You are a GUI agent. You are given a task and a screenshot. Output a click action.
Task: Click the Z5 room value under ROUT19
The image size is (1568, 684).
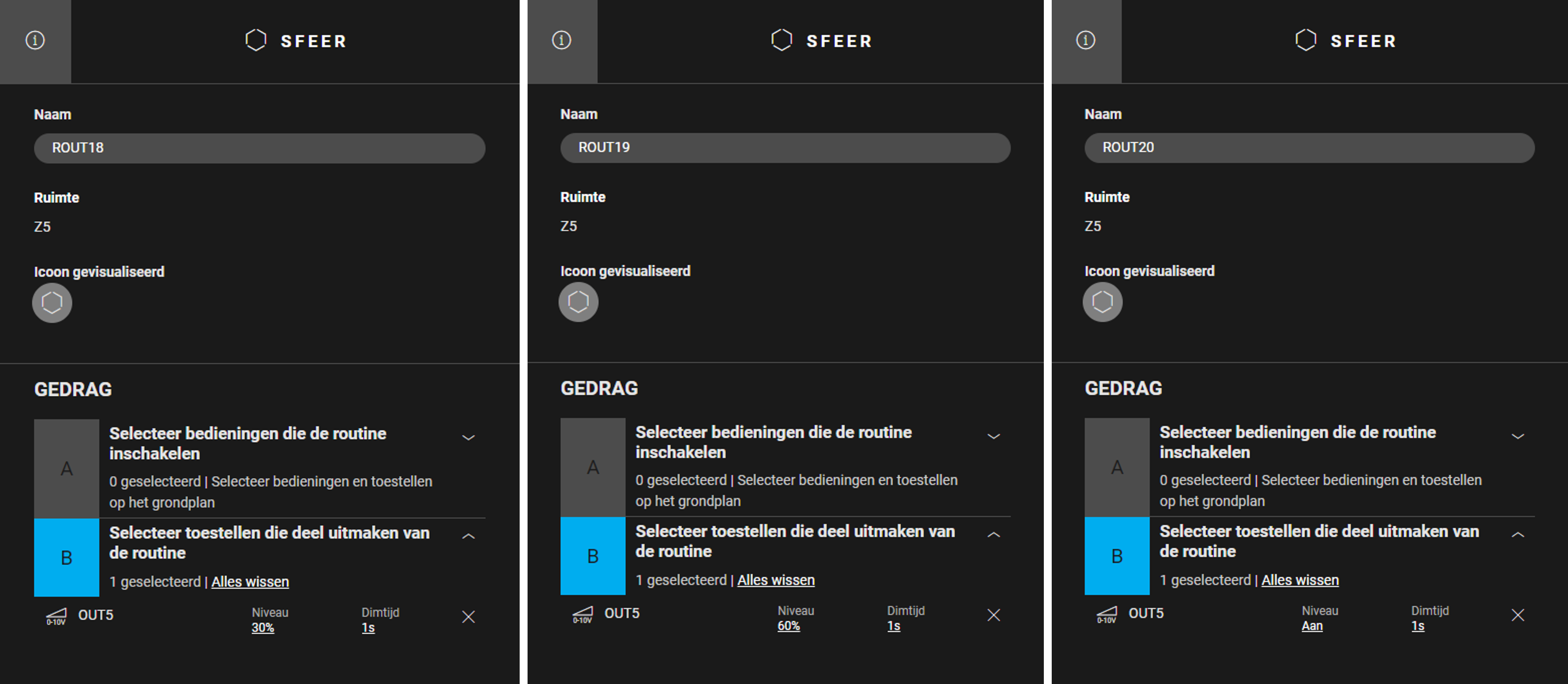(569, 226)
